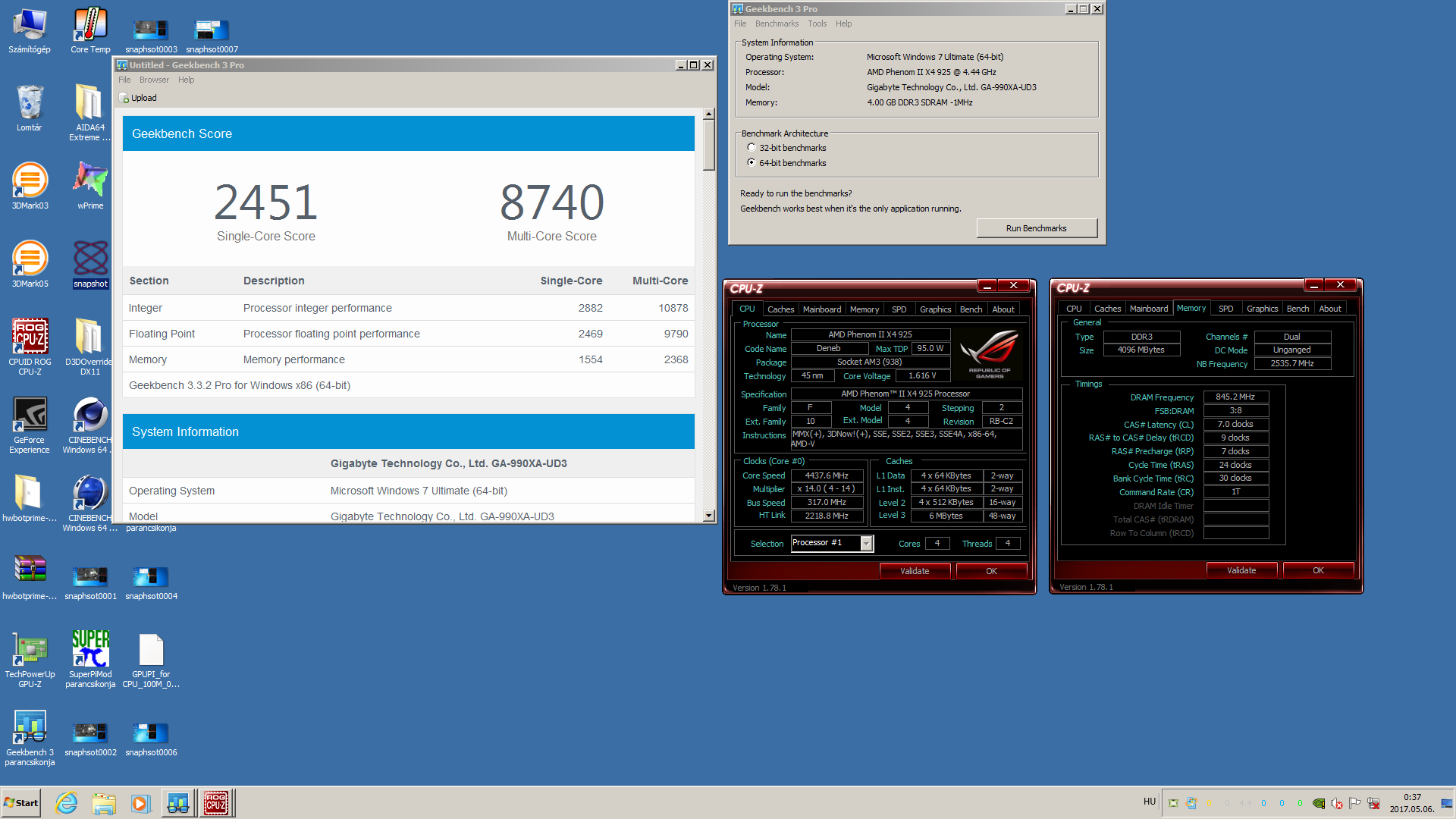Switch to the Graphics tab in right CPU-Z
1456x819 pixels.
coord(1262,309)
